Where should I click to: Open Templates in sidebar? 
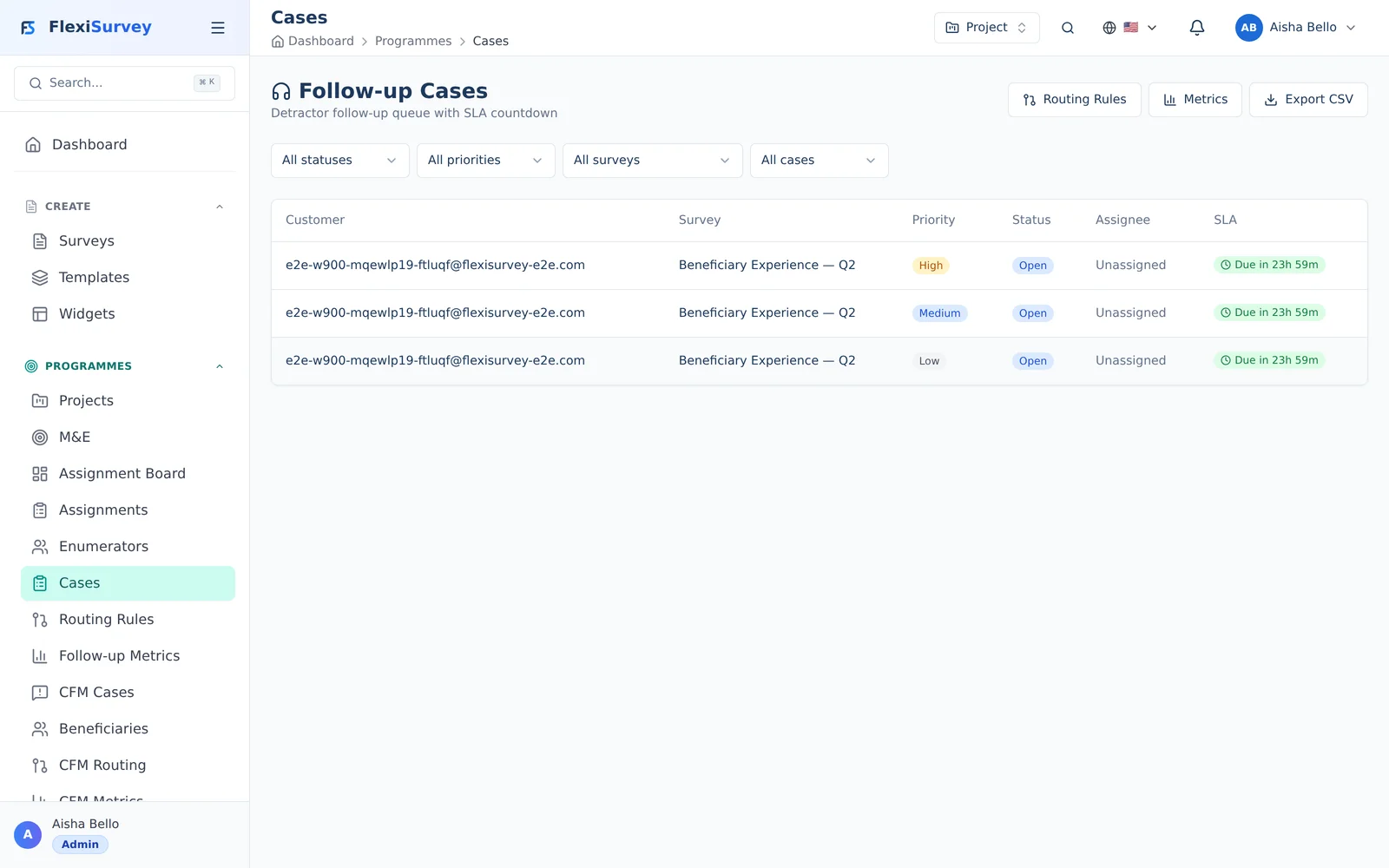pos(128,278)
